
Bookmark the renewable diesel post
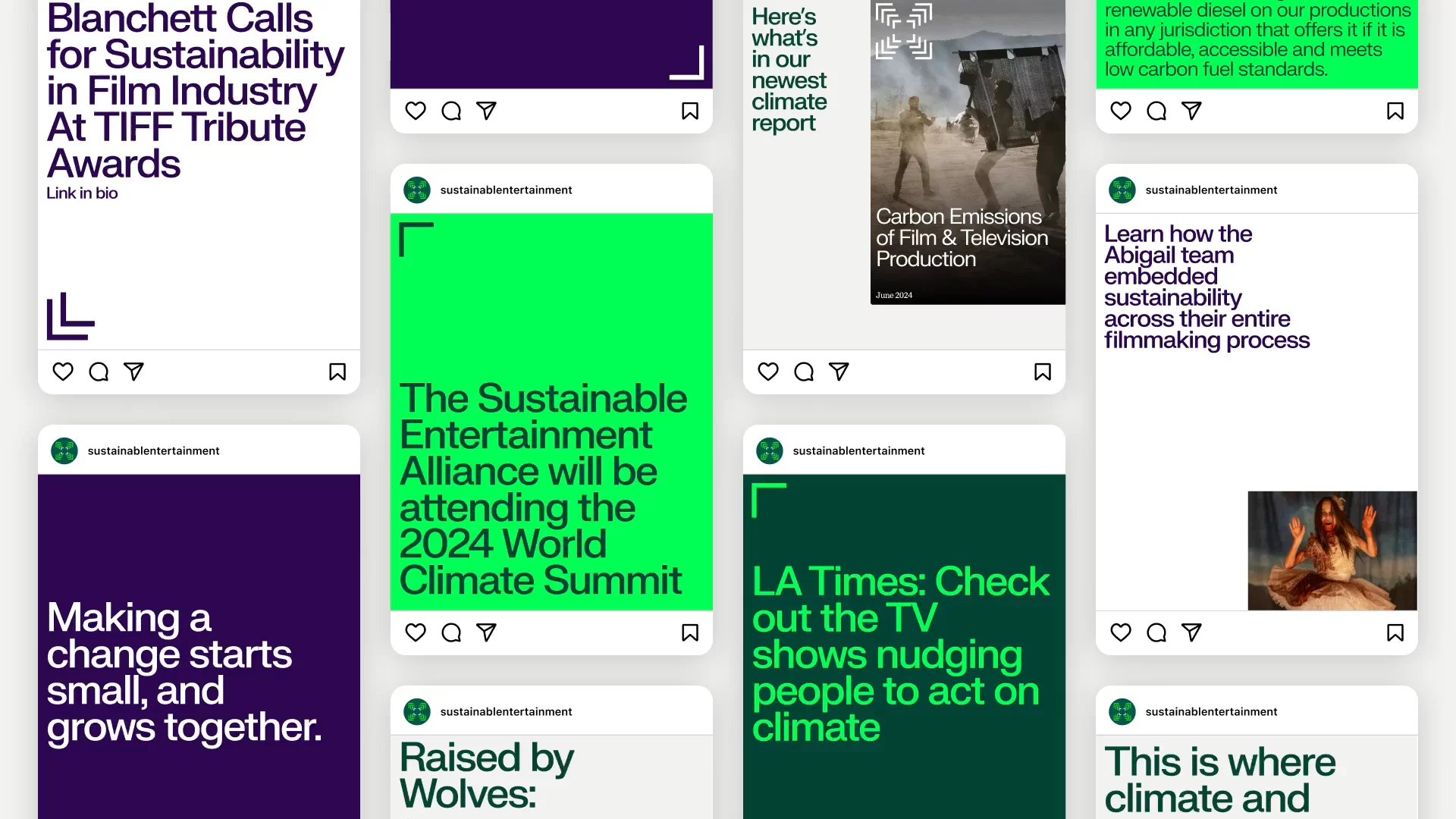1395,111
